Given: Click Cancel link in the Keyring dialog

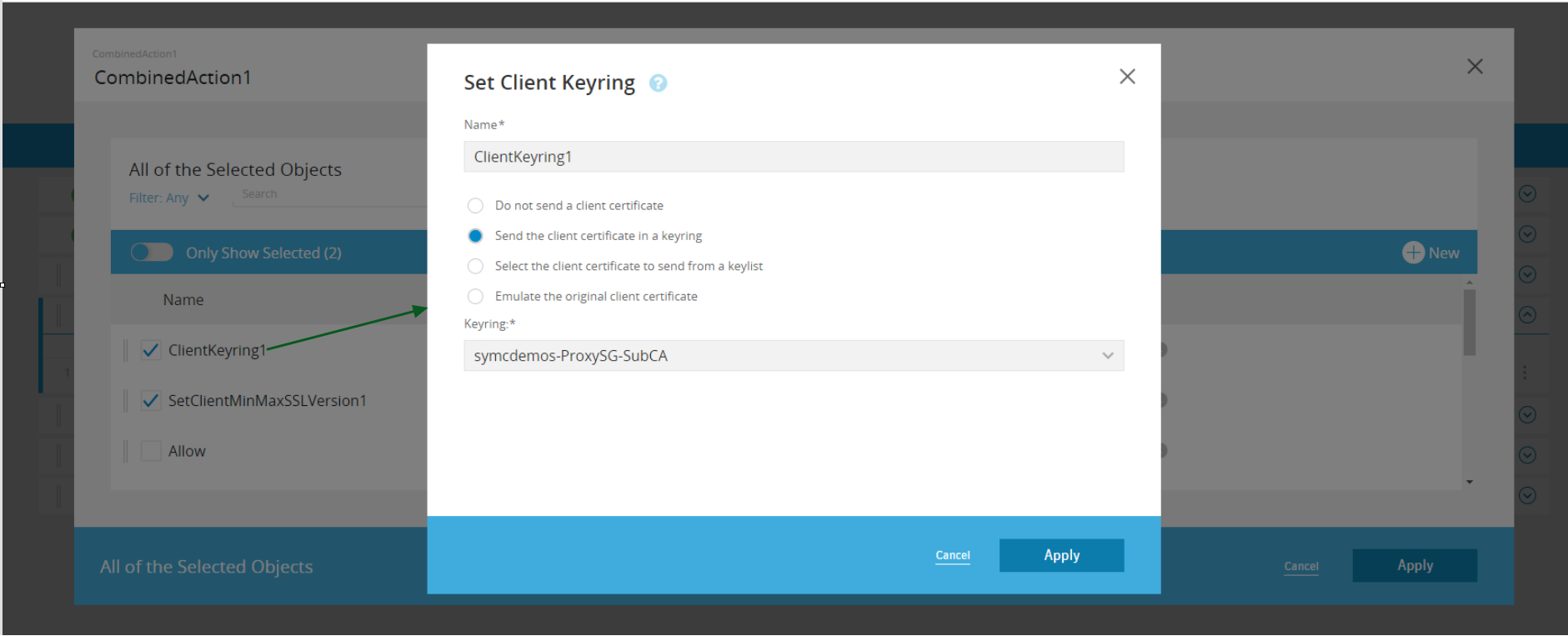Looking at the screenshot, I should [x=952, y=555].
